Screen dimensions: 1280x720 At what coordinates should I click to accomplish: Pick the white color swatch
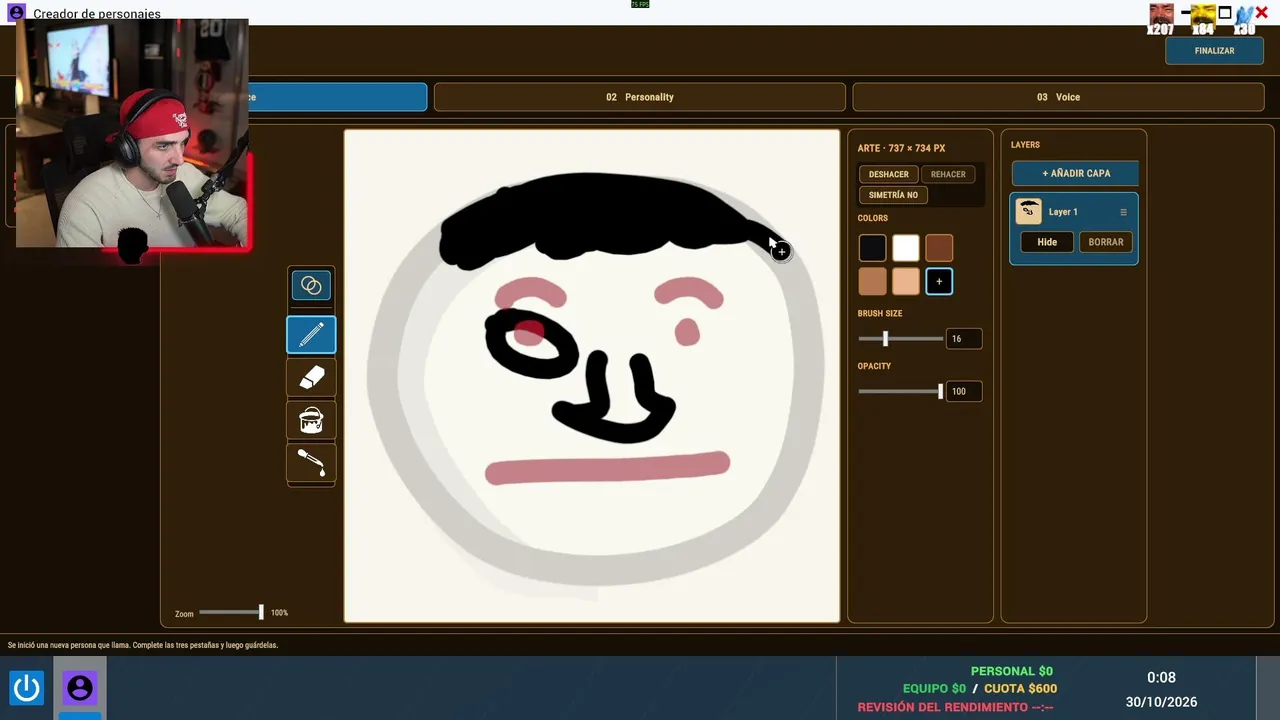tap(906, 248)
